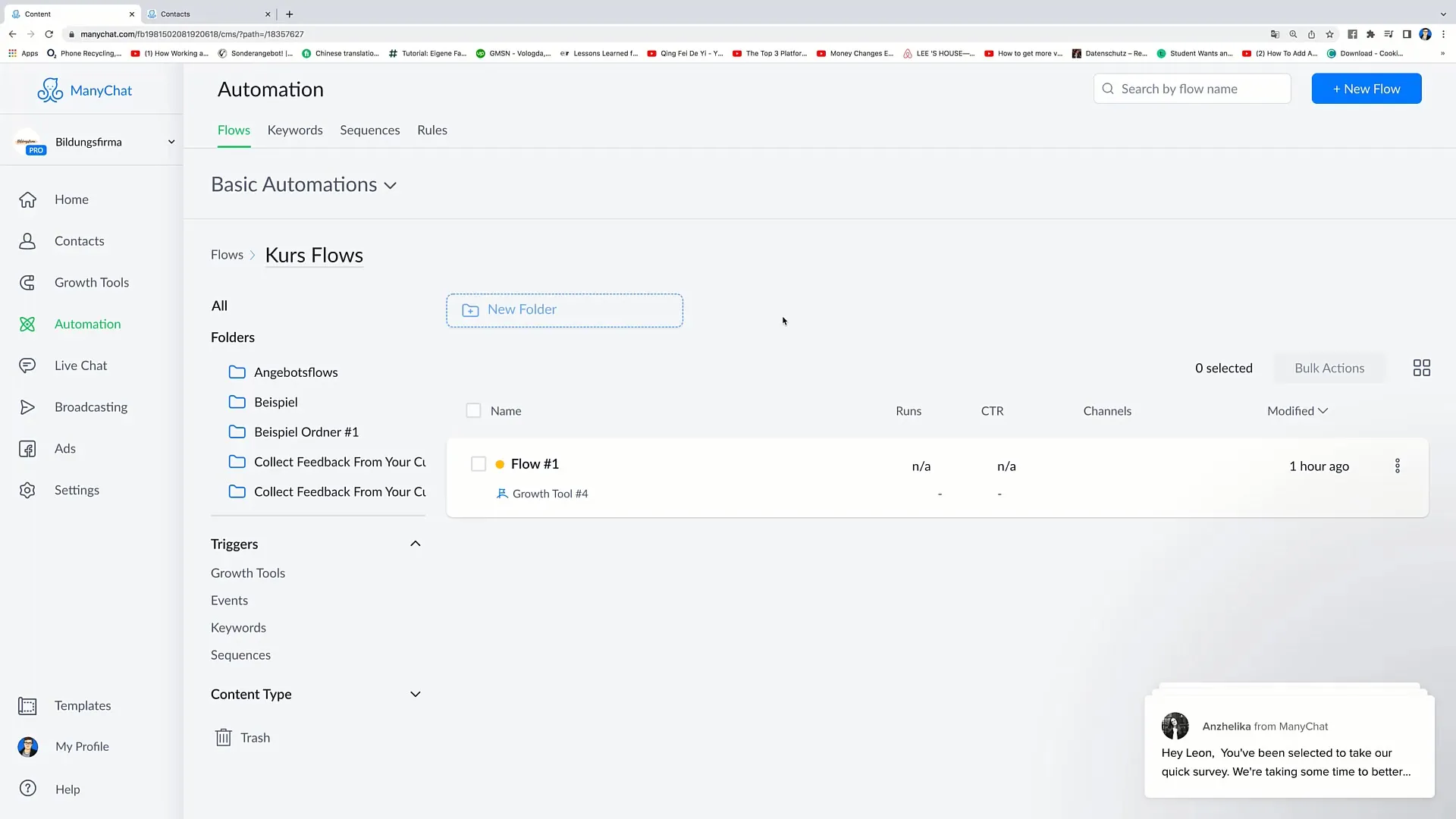
Task: Open Chrome tab search chevron
Action: coord(1443,14)
